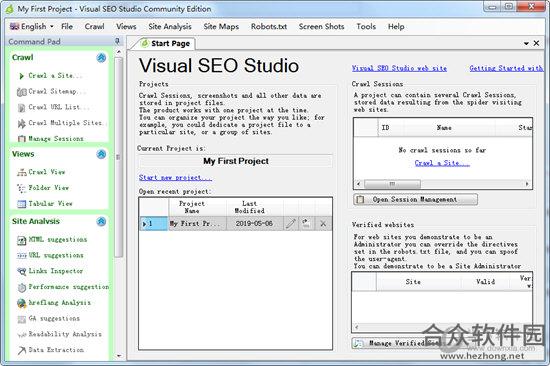The height and width of the screenshot is (366, 550).
Task: Click the ID column header in sessions table
Action: pos(390,128)
